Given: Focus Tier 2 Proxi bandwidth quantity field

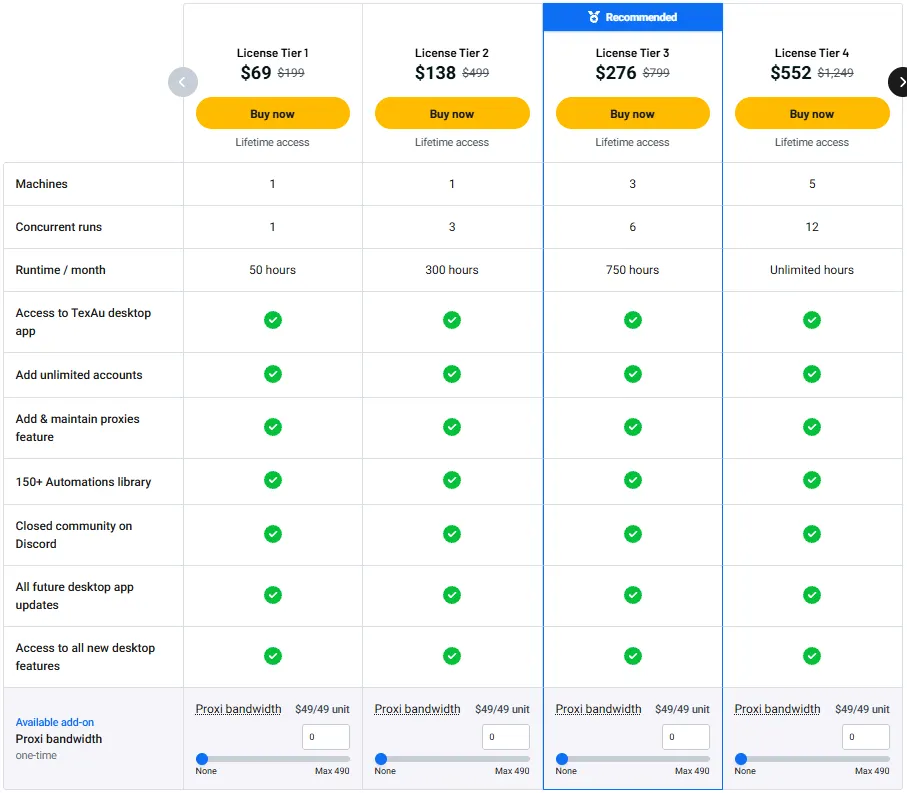Looking at the screenshot, I should (x=506, y=737).
